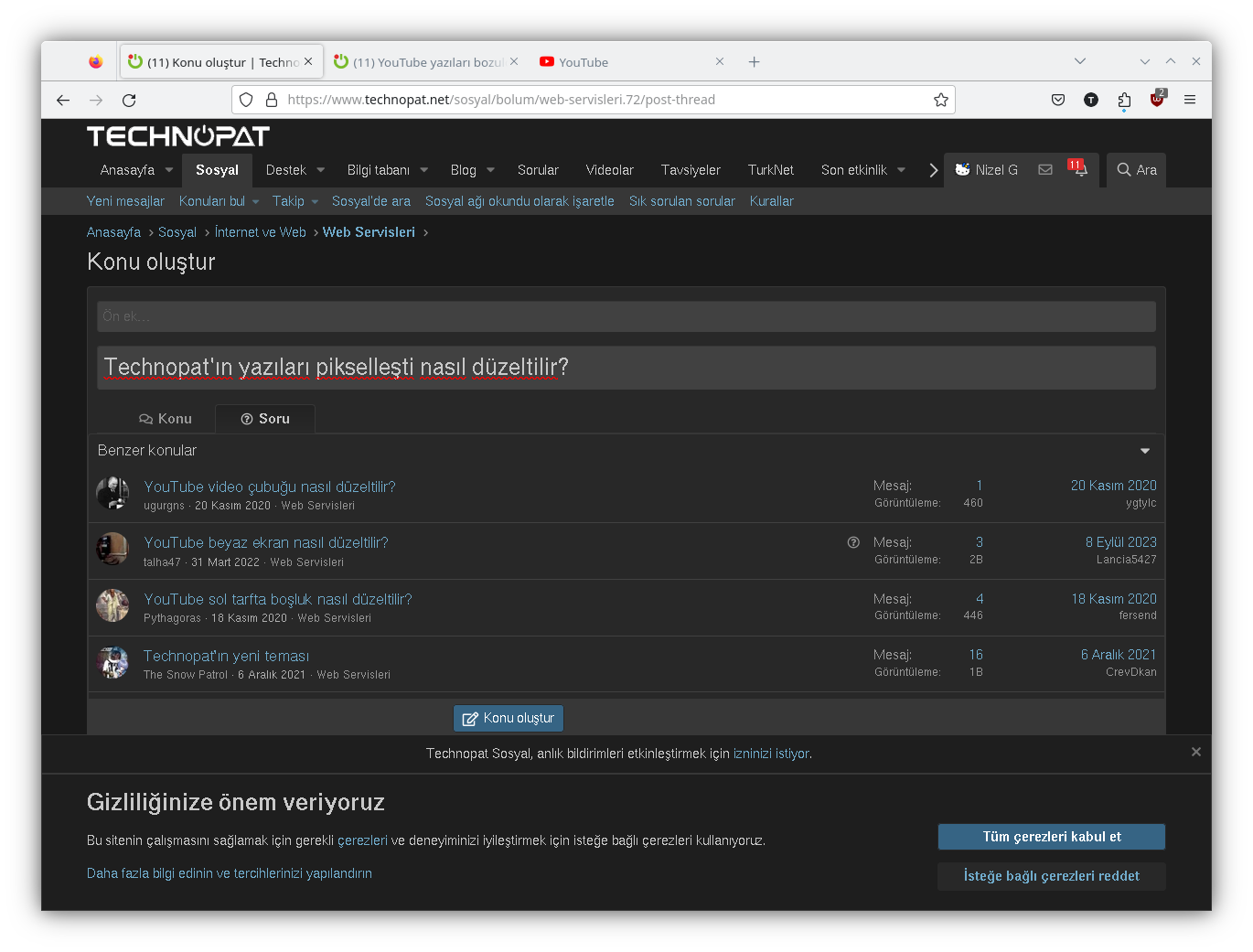Select the Soru thread type tab
Image resolution: width=1253 pixels, height=952 pixels.
(x=265, y=419)
